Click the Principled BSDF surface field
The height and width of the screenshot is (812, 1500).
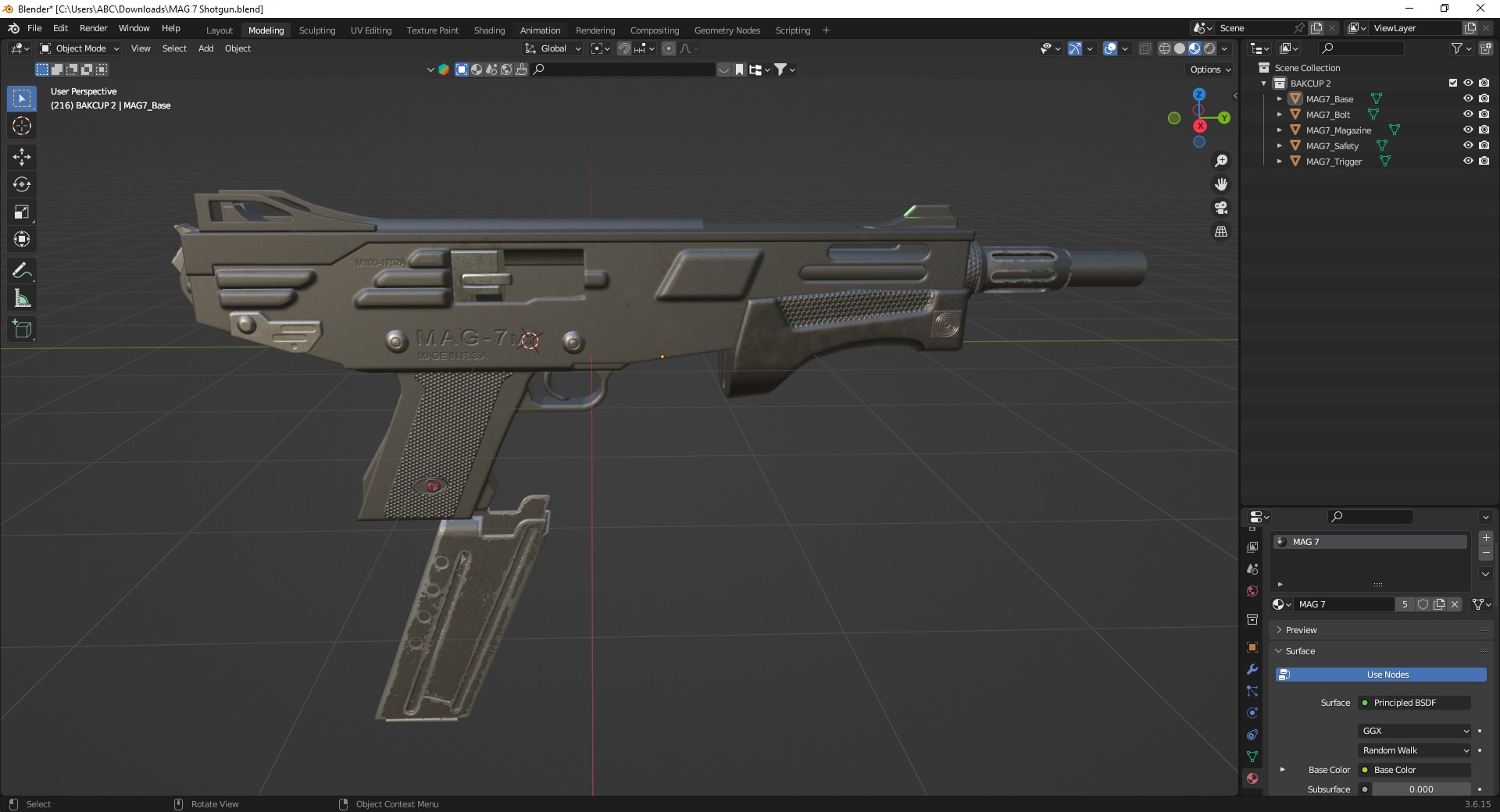pos(1415,703)
